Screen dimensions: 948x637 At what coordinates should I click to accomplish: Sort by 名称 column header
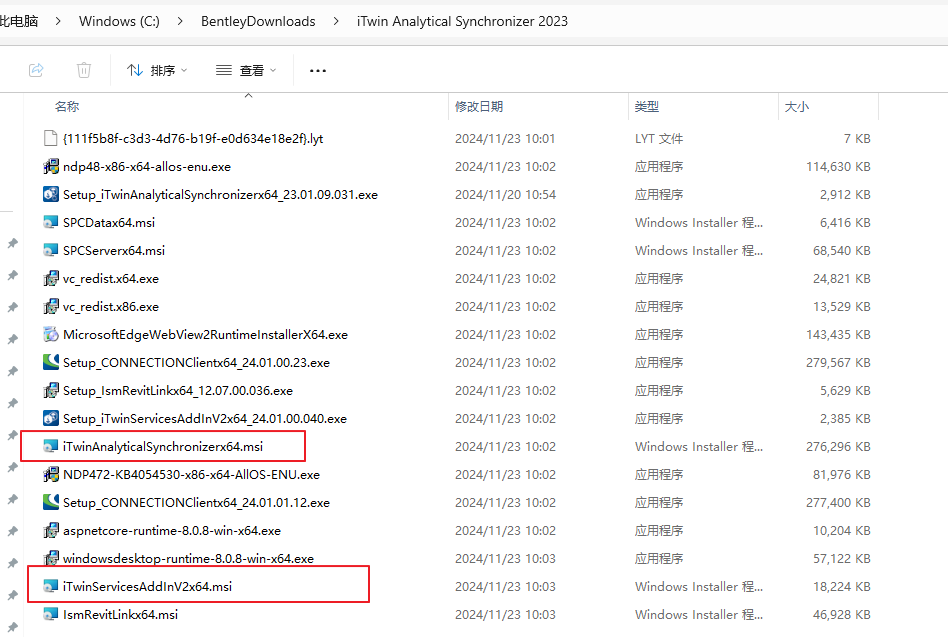point(67,107)
